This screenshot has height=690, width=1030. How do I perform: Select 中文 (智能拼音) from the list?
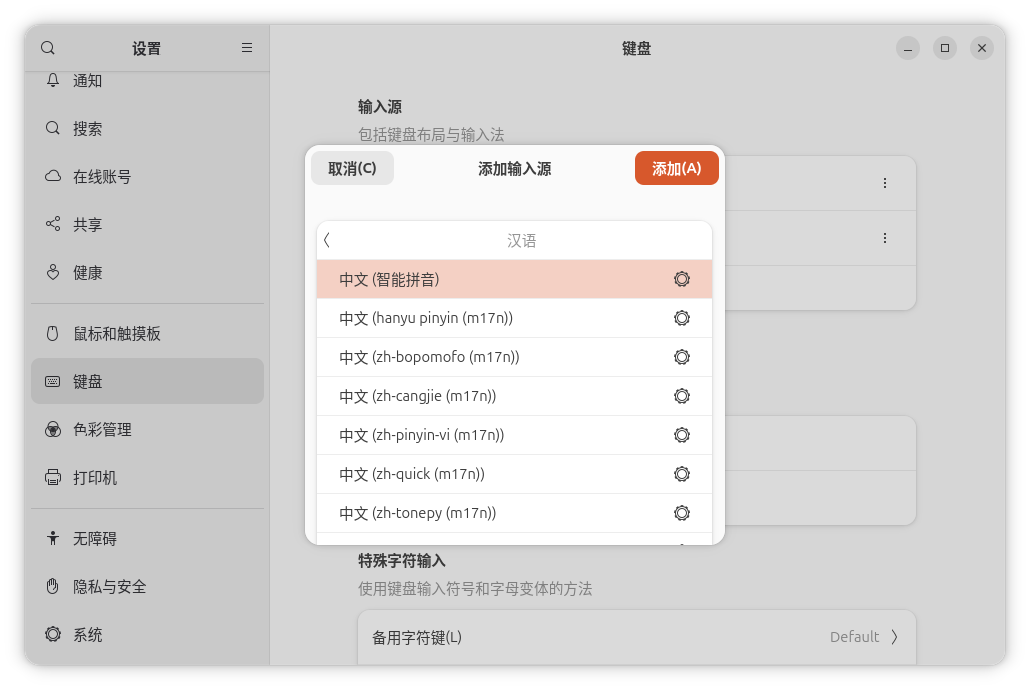tap(390, 279)
